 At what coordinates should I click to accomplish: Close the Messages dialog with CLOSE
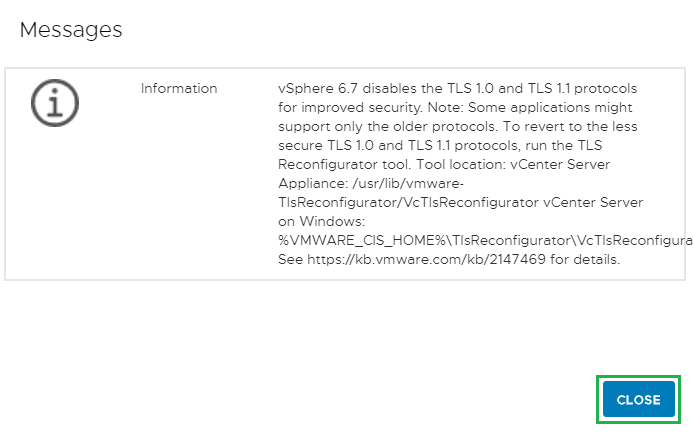pos(638,400)
